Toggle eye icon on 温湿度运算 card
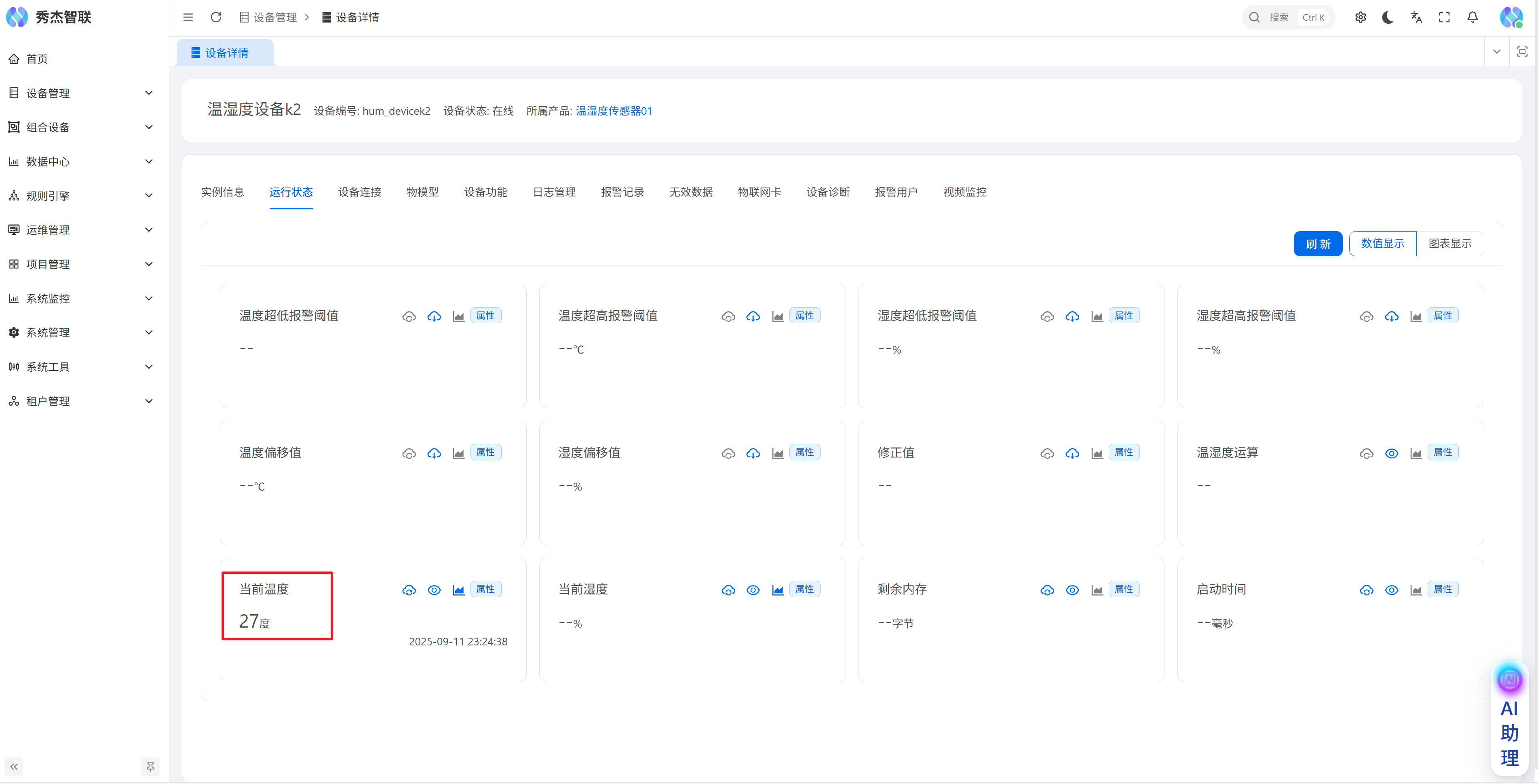The height and width of the screenshot is (784, 1538). click(1391, 453)
